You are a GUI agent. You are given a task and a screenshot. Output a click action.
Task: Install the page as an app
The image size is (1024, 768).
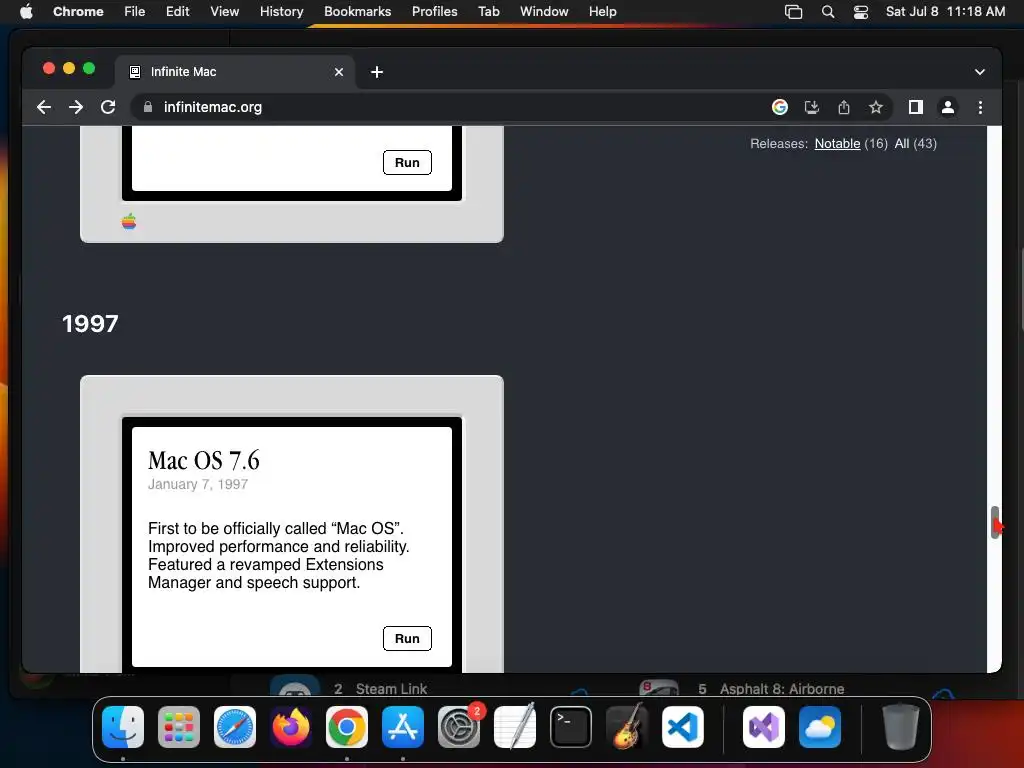(812, 107)
